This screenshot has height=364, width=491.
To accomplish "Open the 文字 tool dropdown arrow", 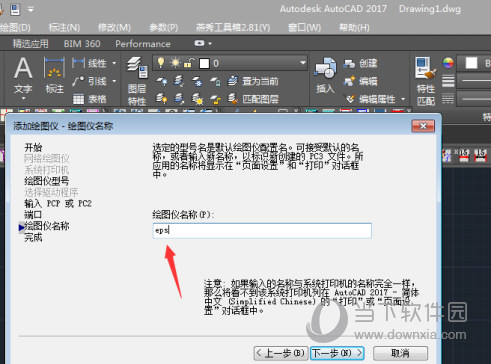I will coord(23,98).
